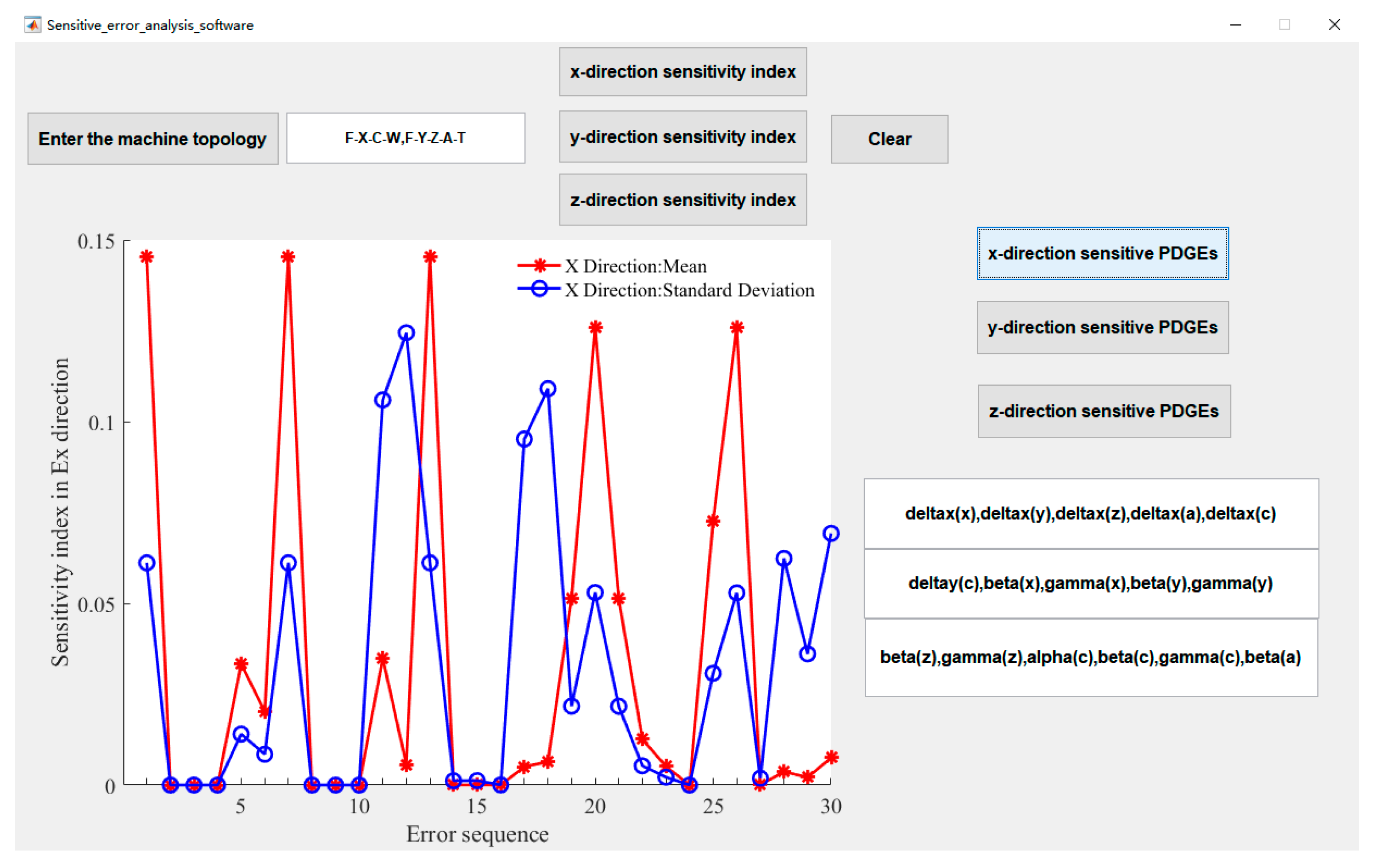Minimize the Sensitive_error_analysis_software window

click(x=1236, y=24)
